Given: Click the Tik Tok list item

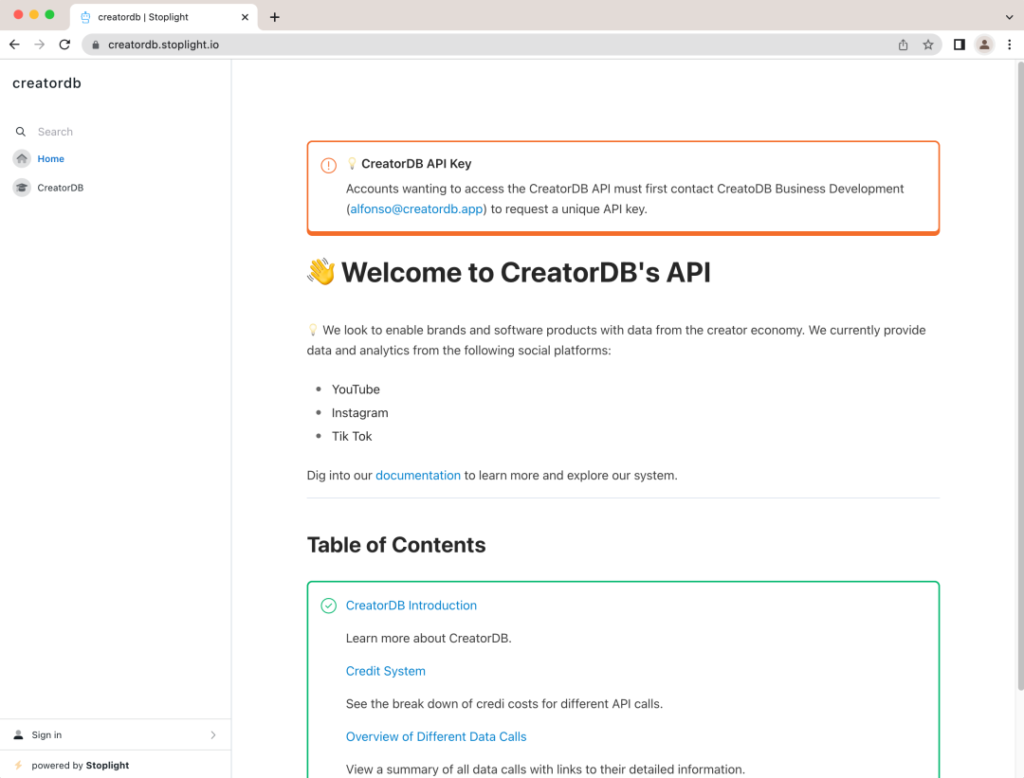Looking at the screenshot, I should 351,436.
